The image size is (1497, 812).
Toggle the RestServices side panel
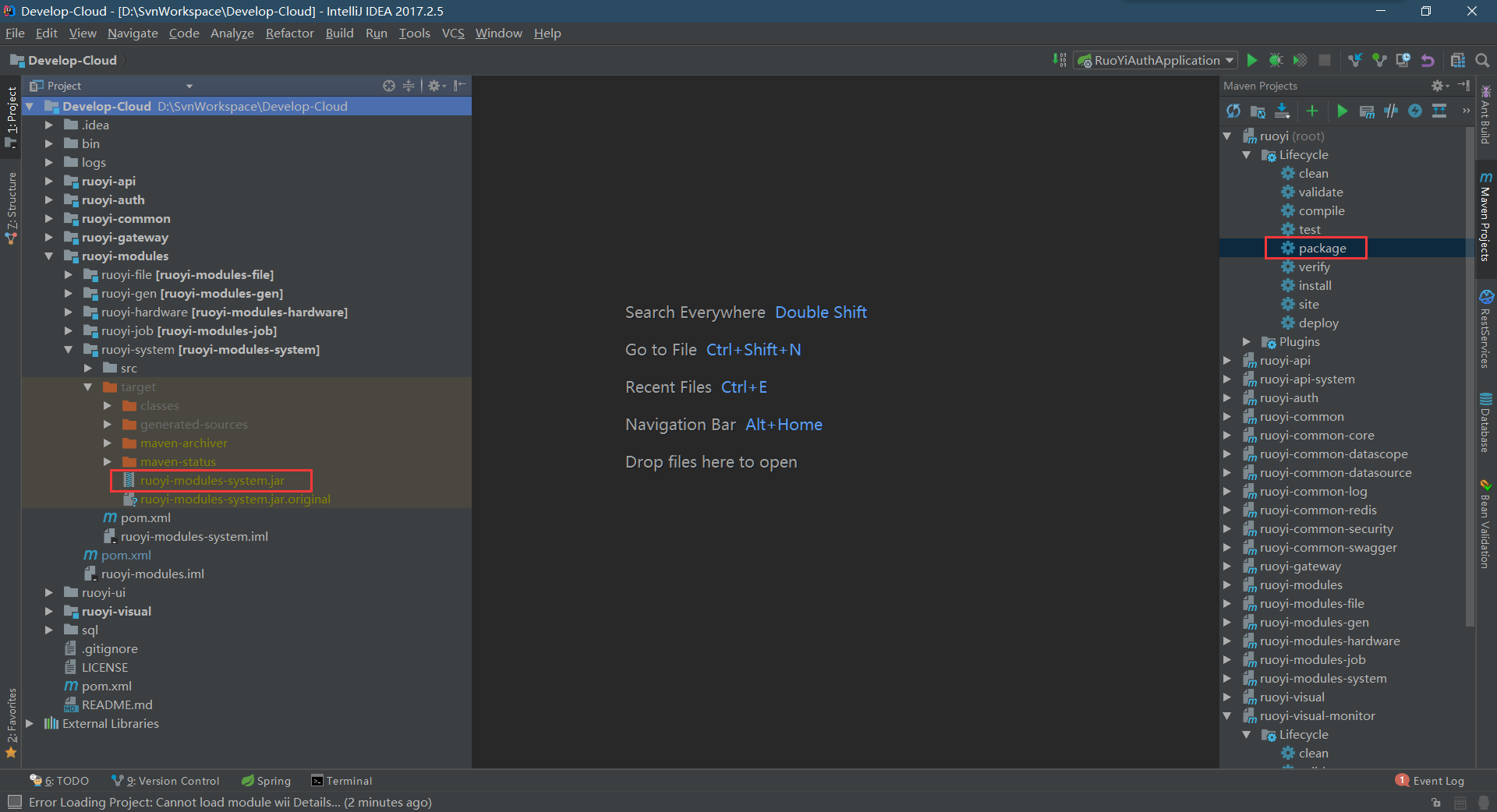(1485, 328)
